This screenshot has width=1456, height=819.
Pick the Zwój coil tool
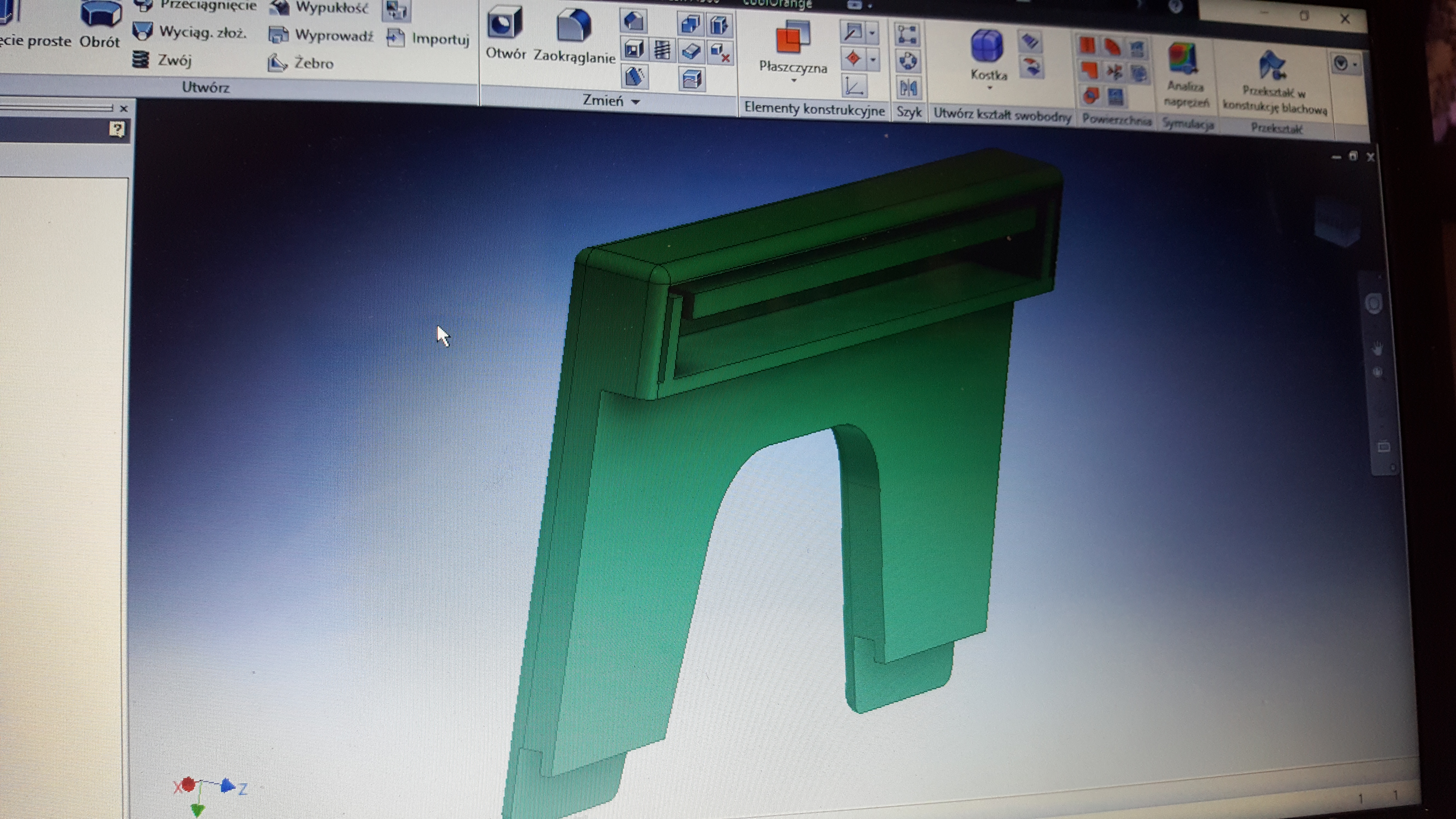(163, 59)
